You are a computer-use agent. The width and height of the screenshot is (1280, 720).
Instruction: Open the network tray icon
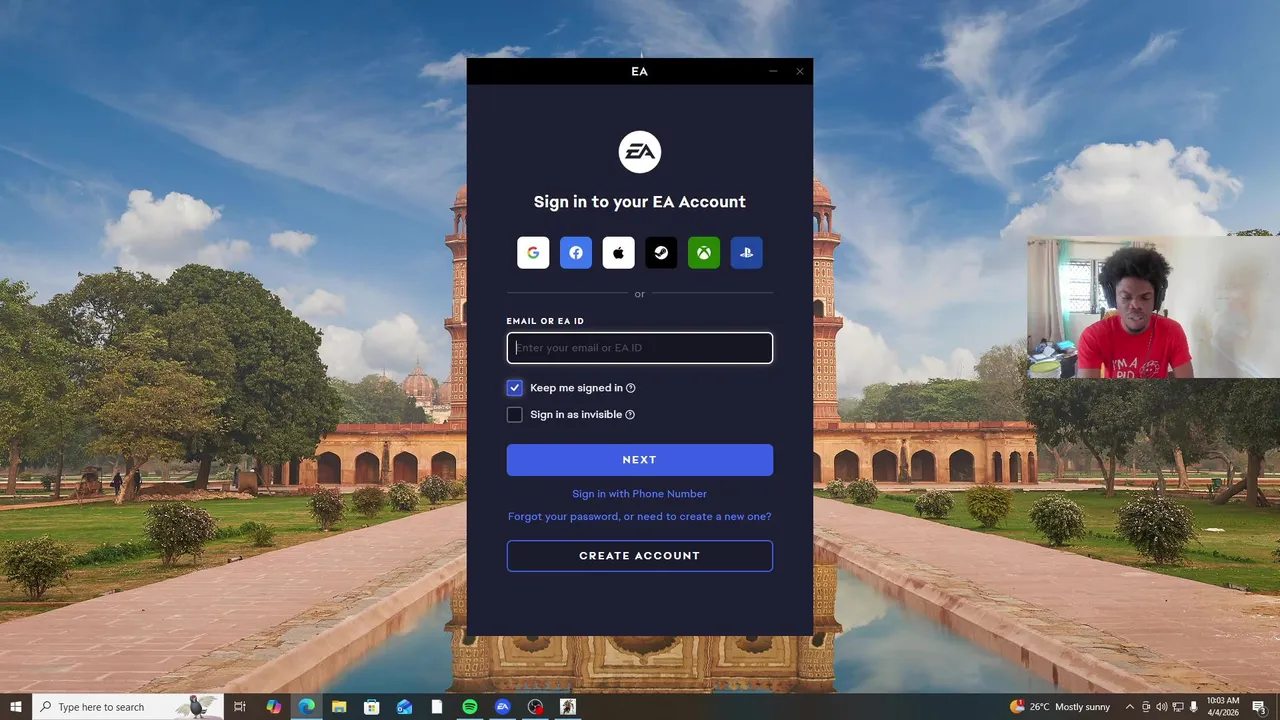click(1178, 707)
